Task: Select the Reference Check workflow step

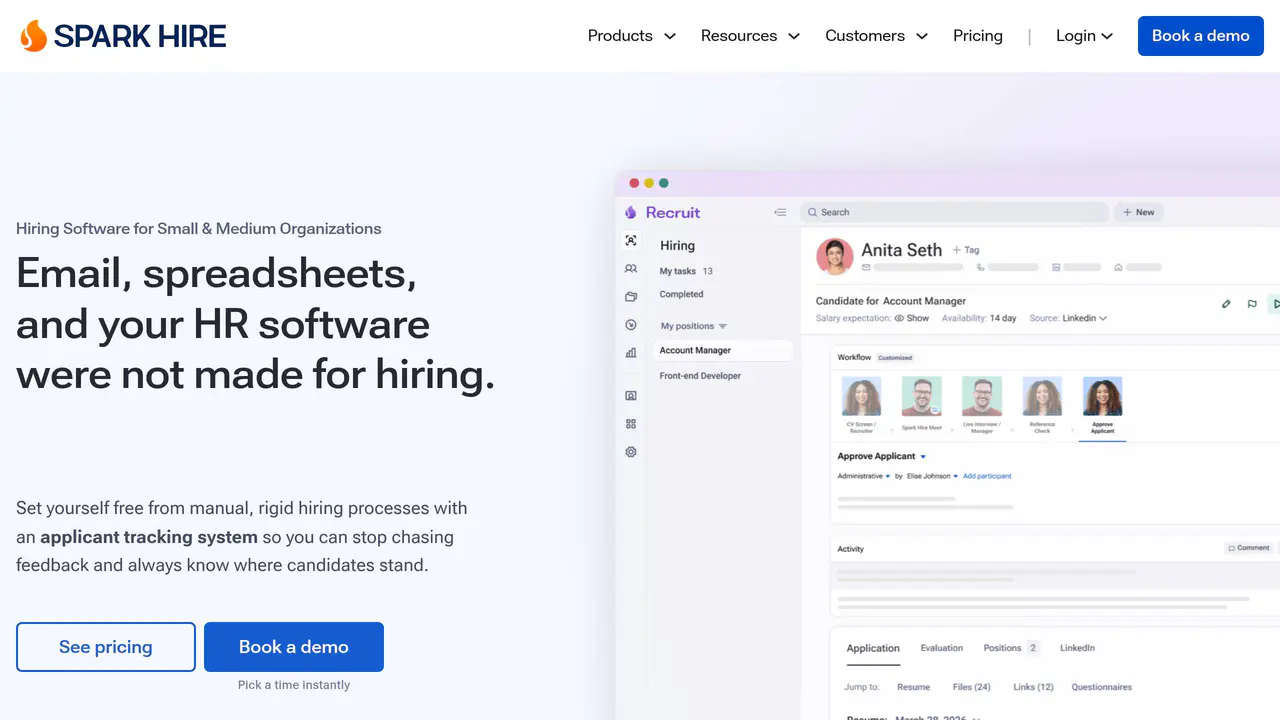Action: (x=1042, y=404)
